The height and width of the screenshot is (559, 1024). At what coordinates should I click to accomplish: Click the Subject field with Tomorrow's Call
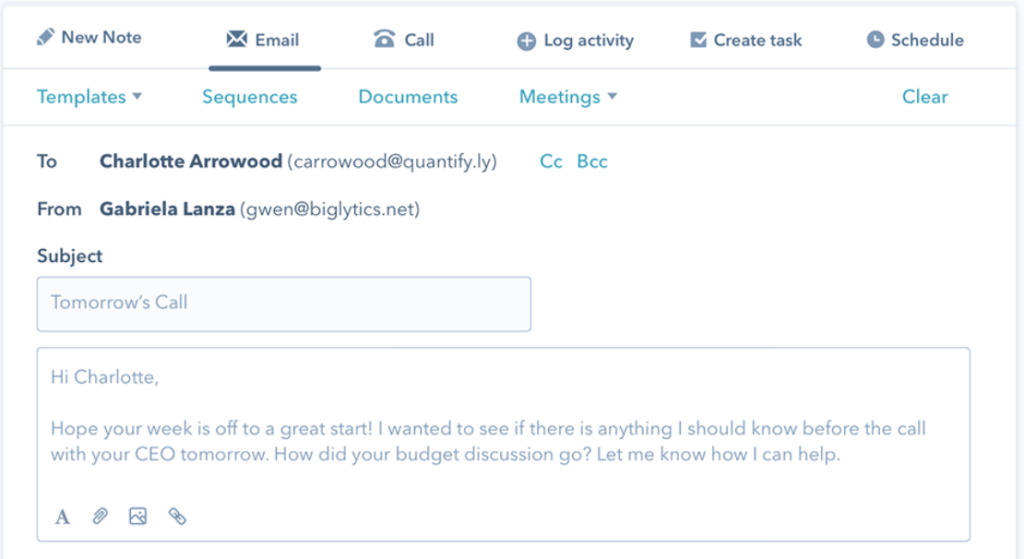(x=284, y=304)
